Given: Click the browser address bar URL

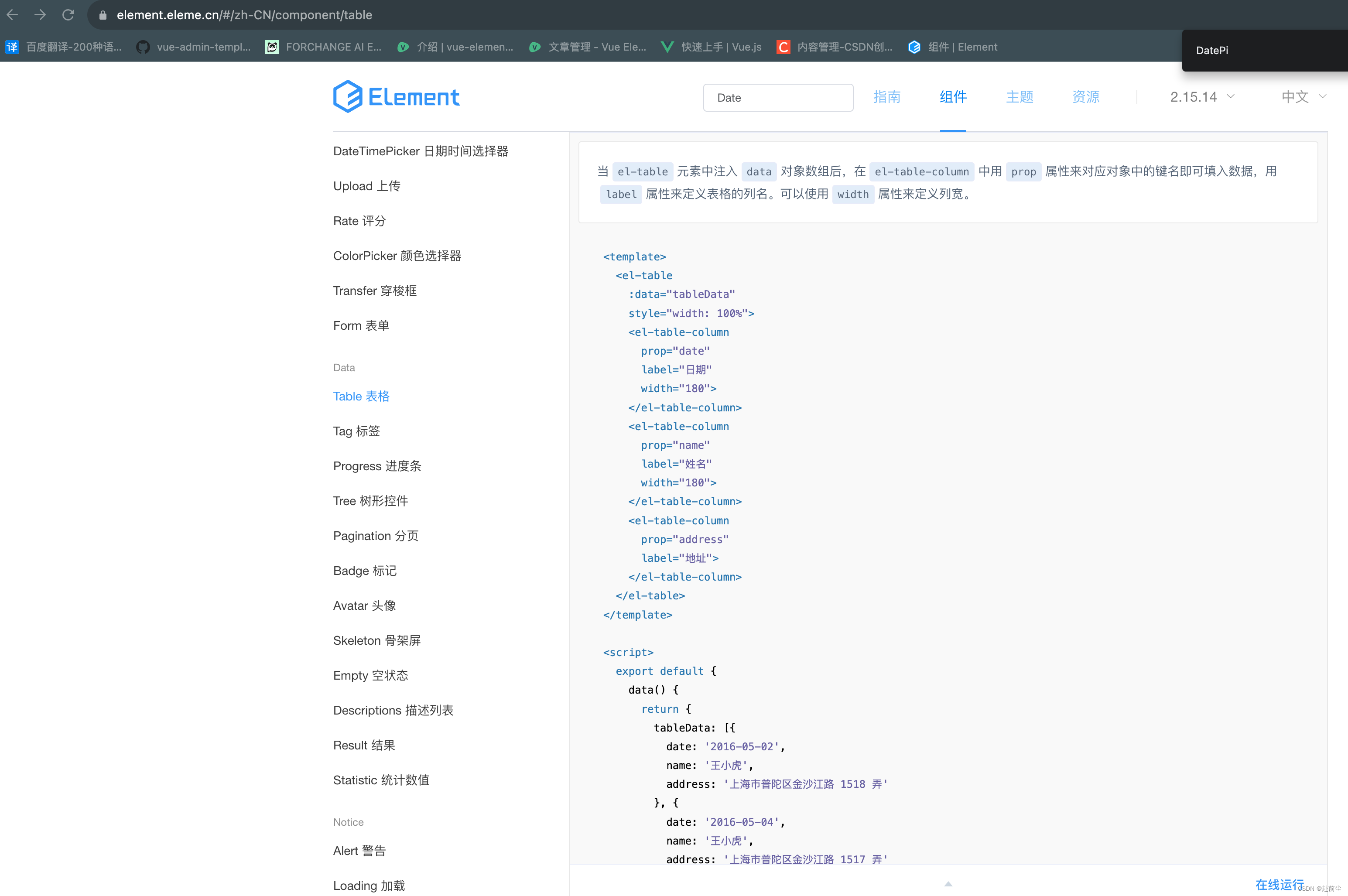Looking at the screenshot, I should point(244,15).
